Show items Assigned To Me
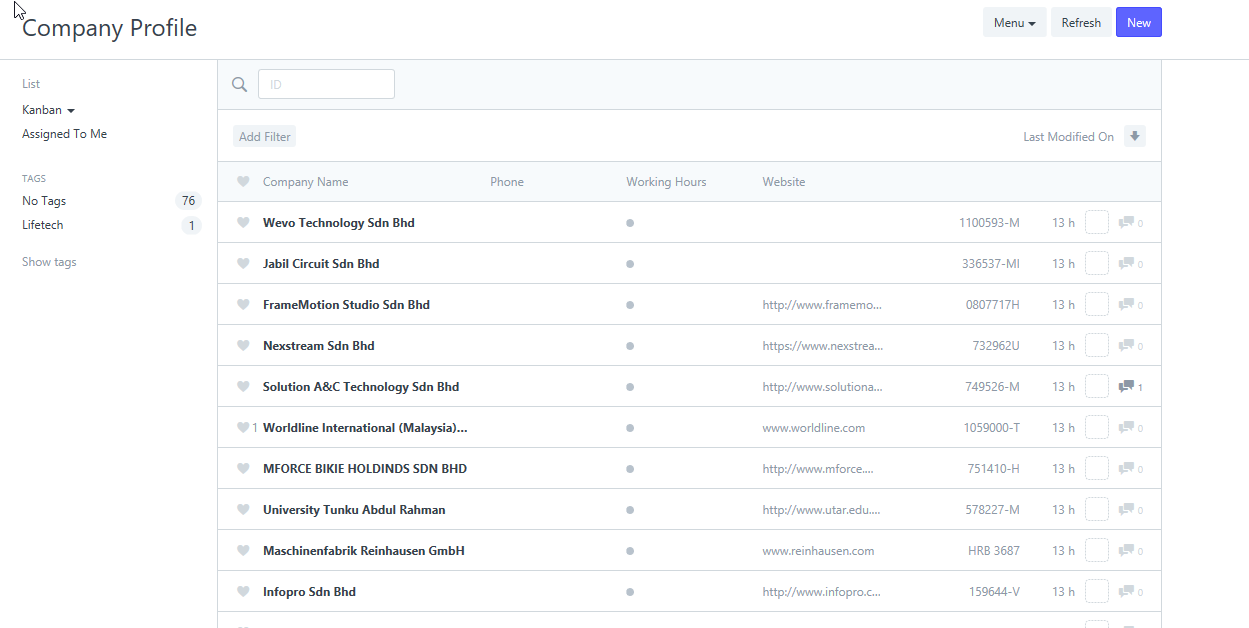This screenshot has height=628, width=1249. point(65,134)
